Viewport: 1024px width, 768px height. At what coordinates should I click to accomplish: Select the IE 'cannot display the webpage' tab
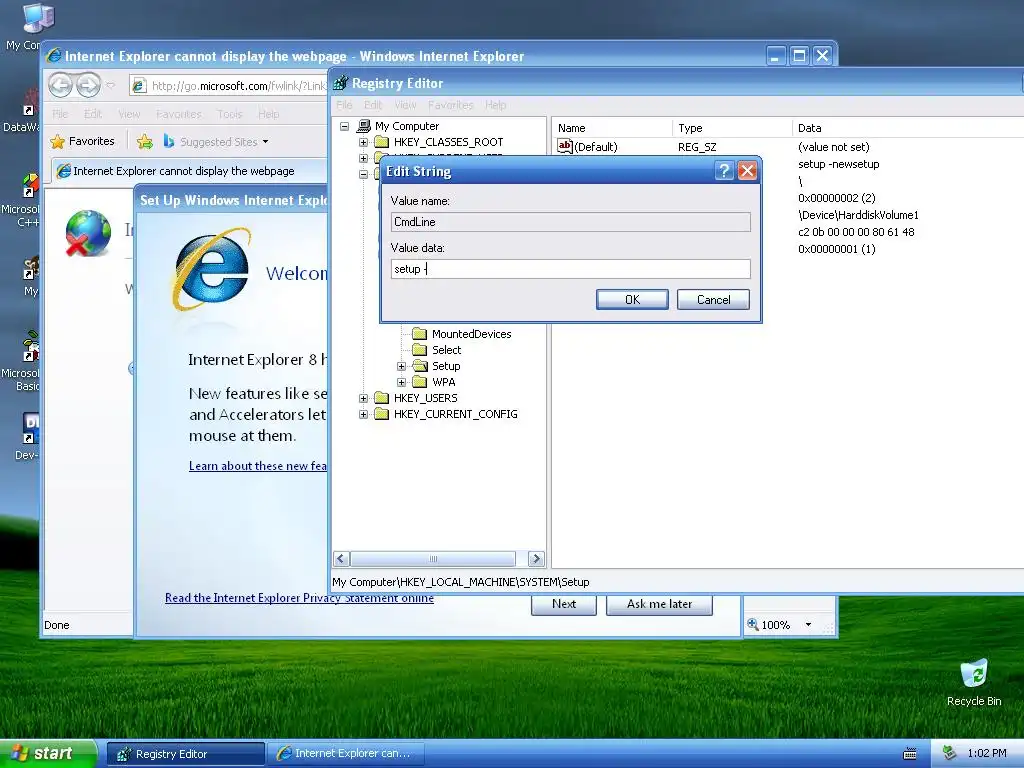point(188,171)
